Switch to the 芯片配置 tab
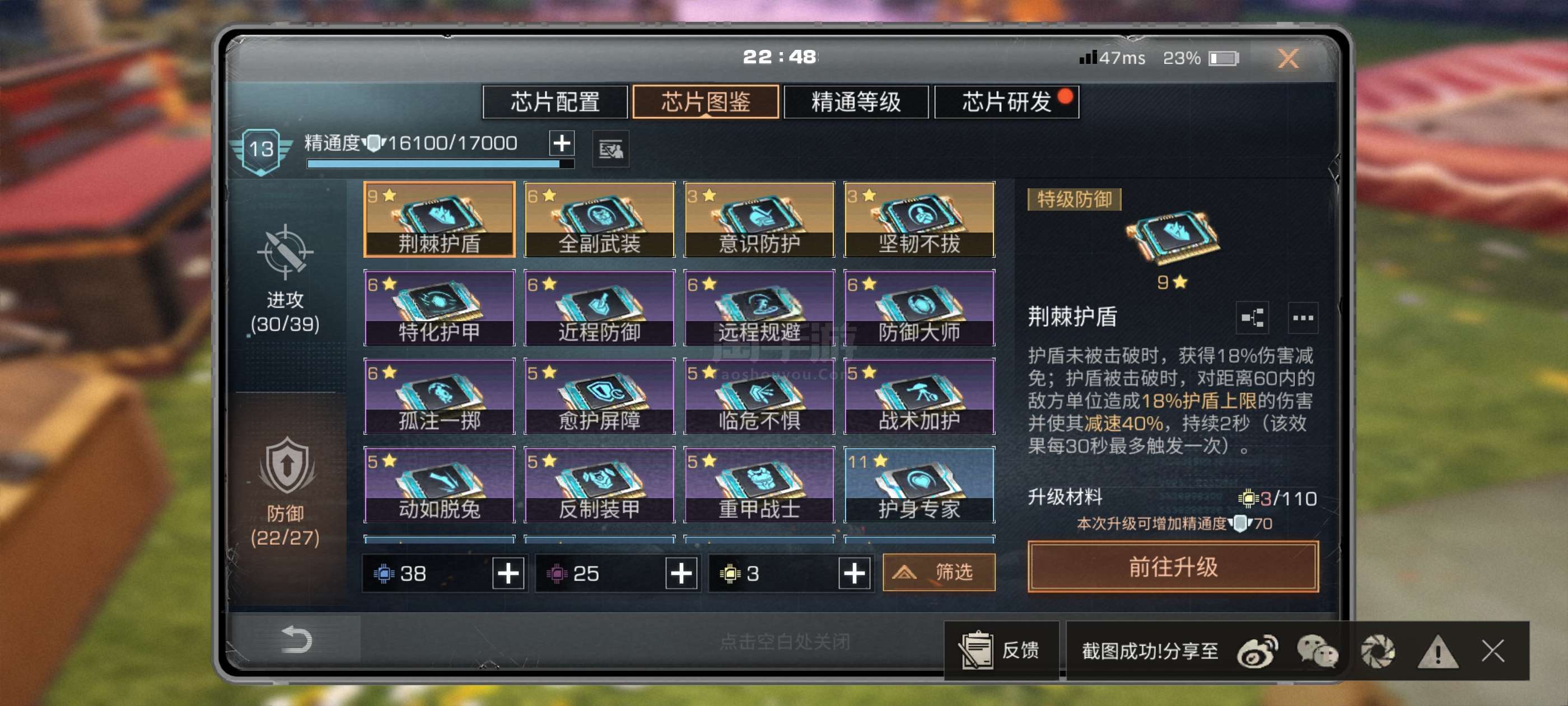The width and height of the screenshot is (1568, 706). tap(554, 102)
